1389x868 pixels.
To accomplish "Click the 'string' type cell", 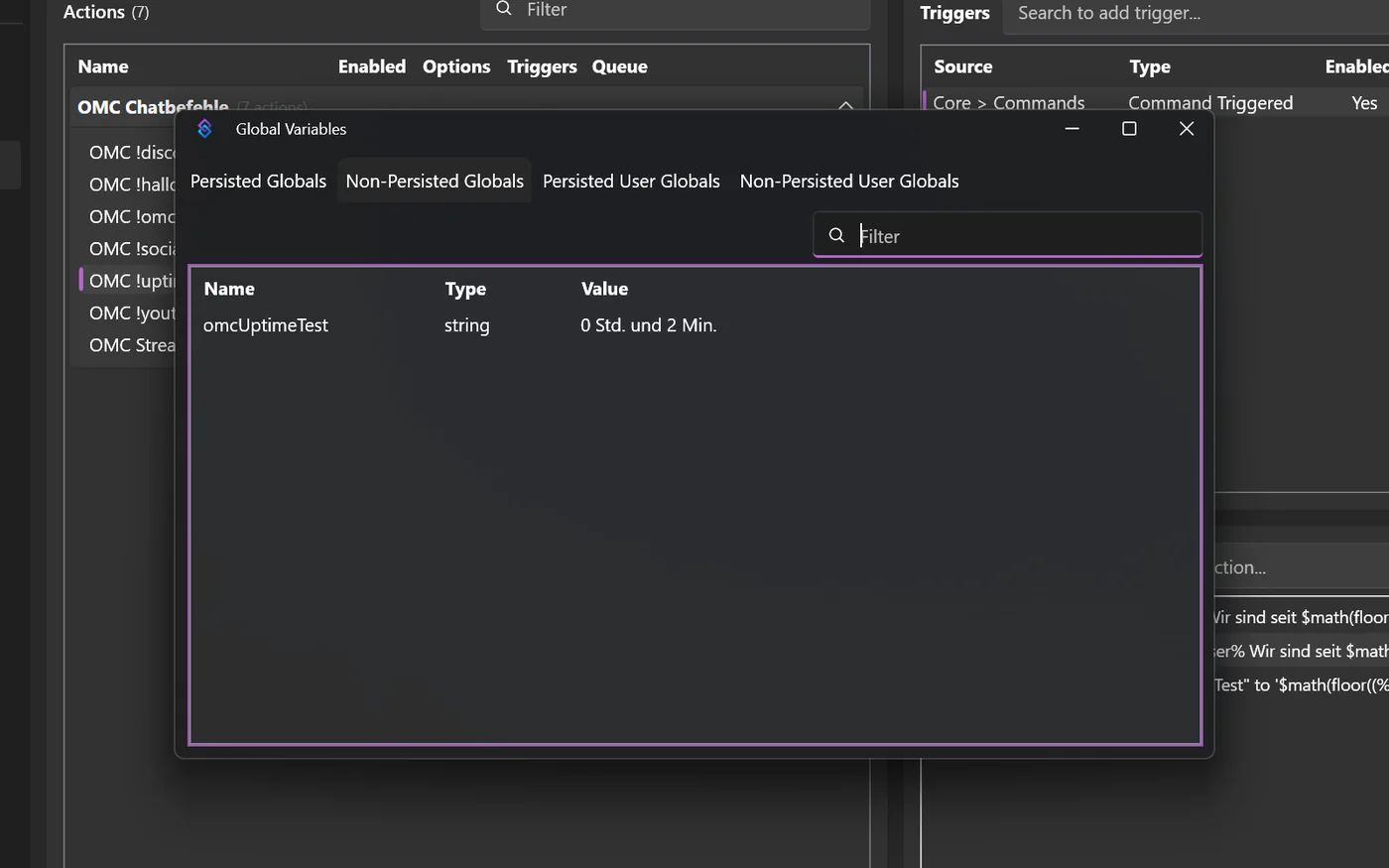I will tap(466, 325).
